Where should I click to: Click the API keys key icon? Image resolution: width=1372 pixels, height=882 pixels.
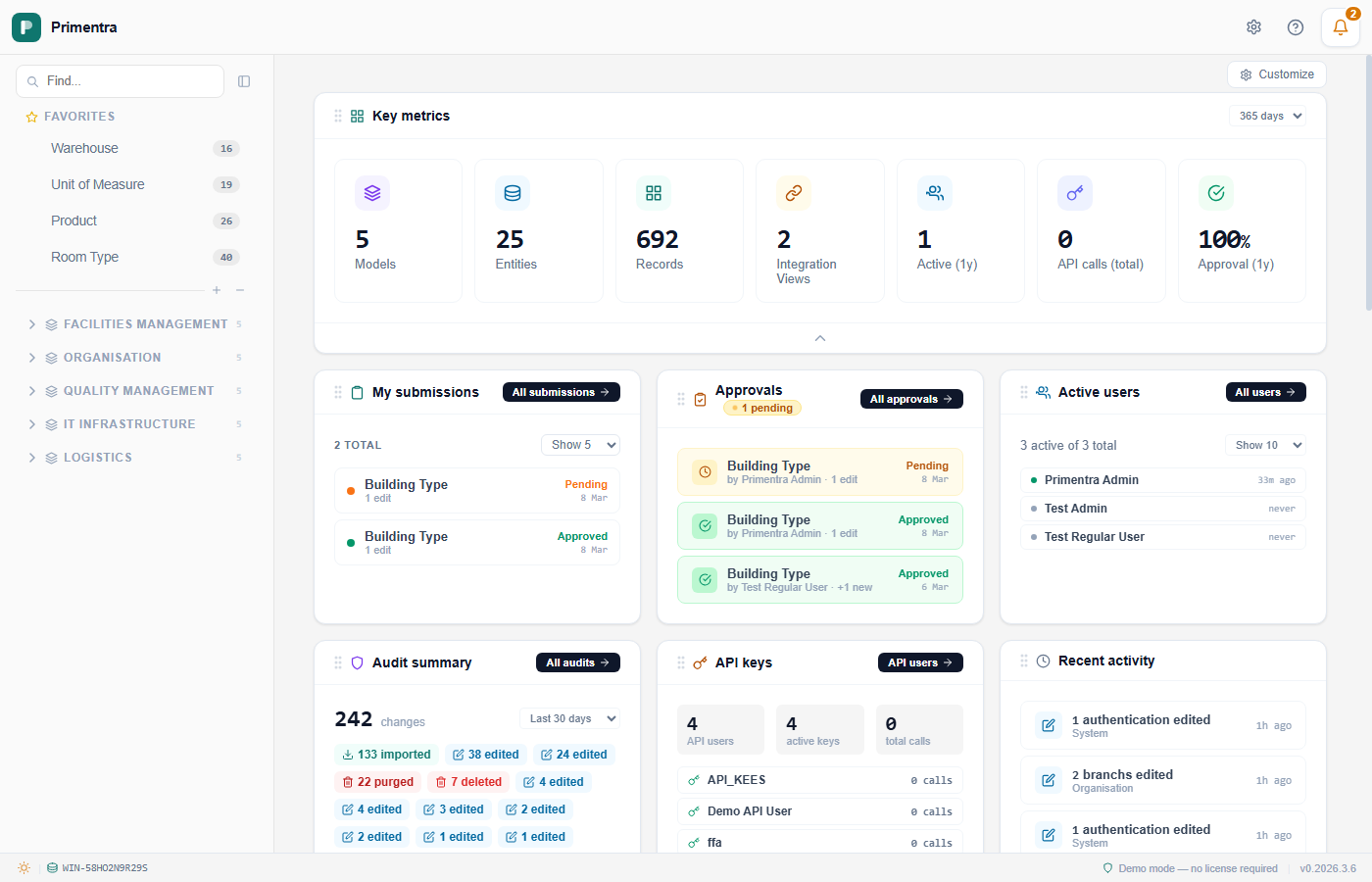(700, 662)
